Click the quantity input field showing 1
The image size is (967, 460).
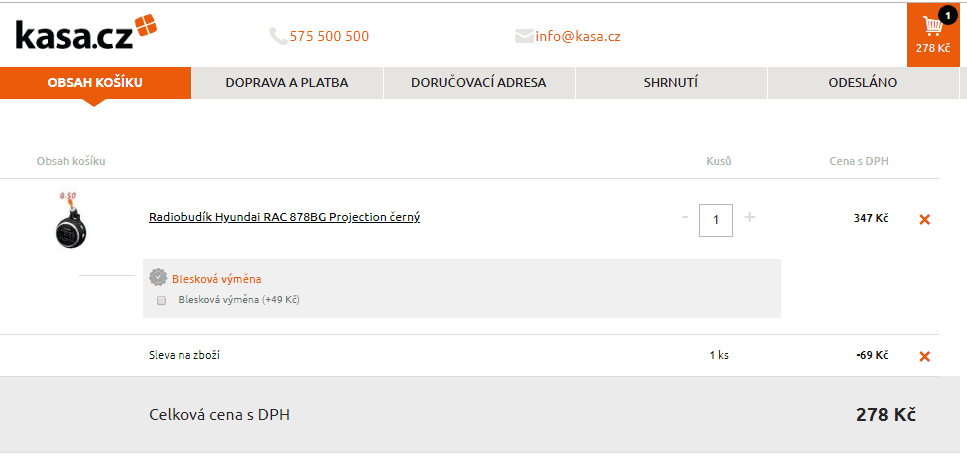click(716, 220)
